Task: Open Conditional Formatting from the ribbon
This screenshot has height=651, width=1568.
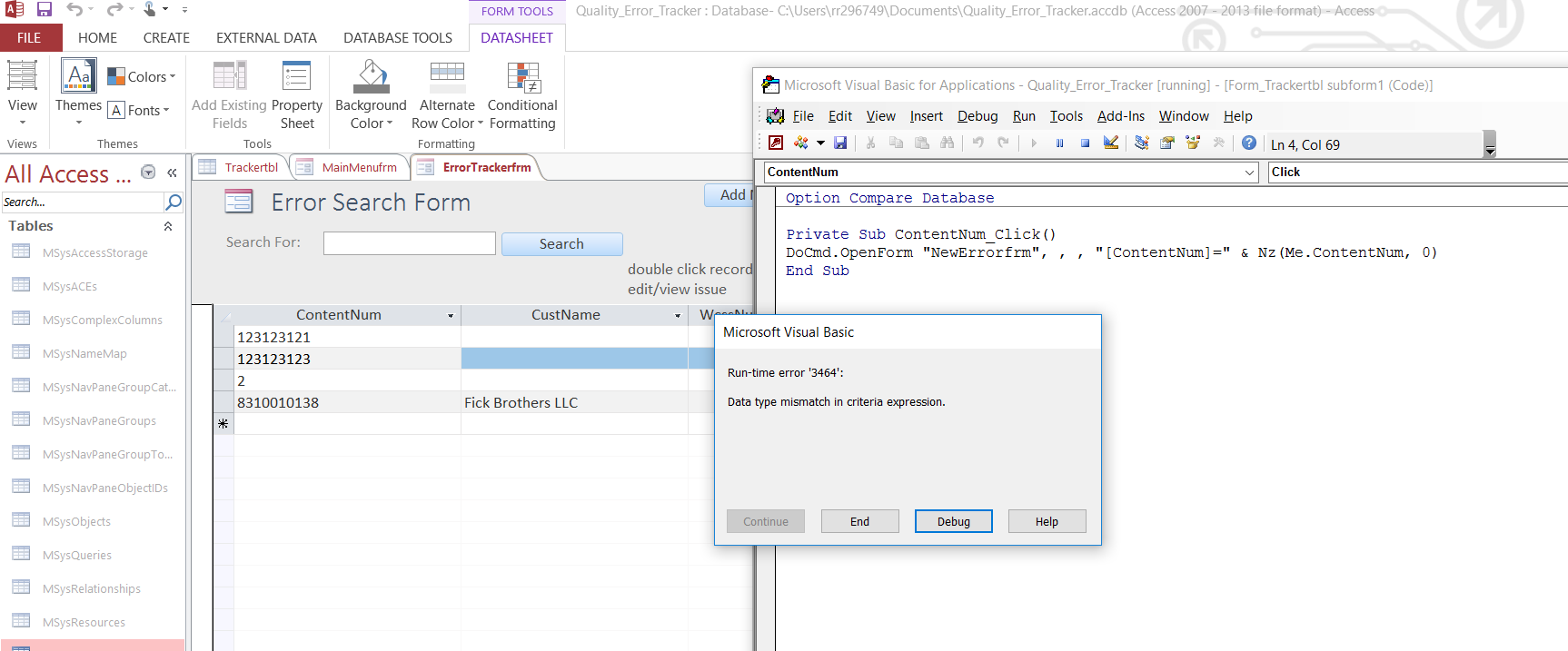Action: [522, 95]
